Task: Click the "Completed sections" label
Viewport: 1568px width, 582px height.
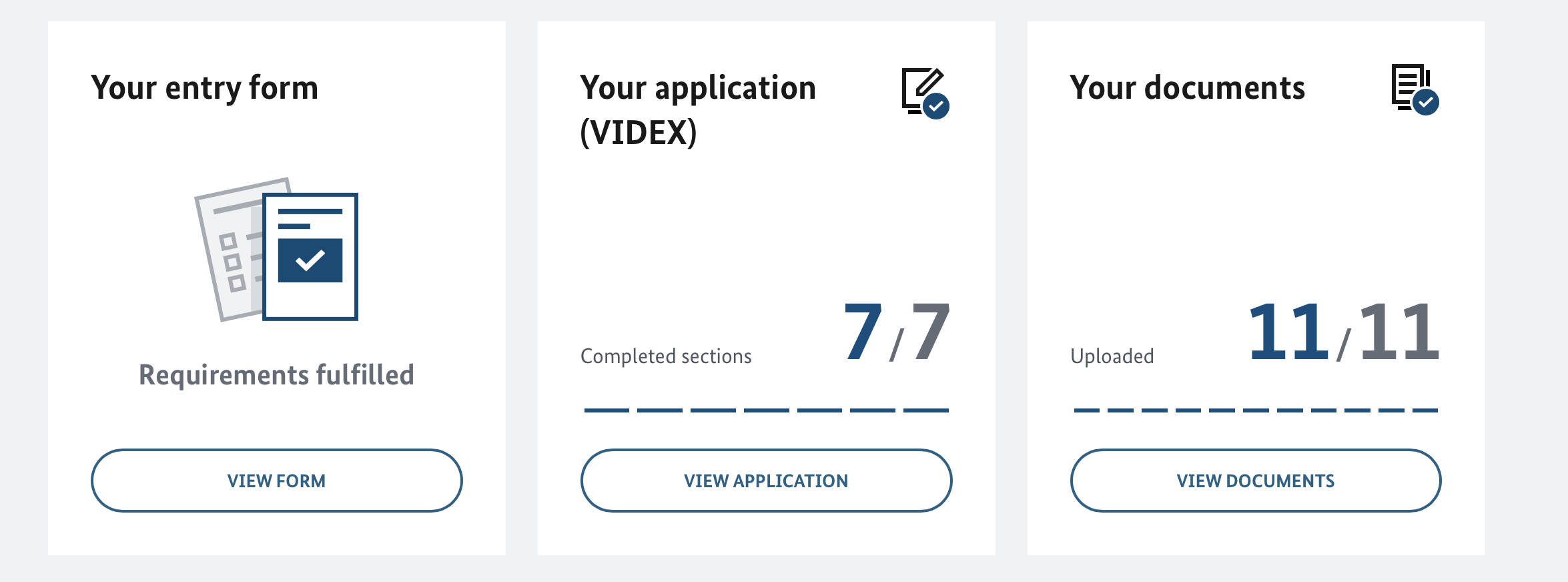Action: pos(666,356)
